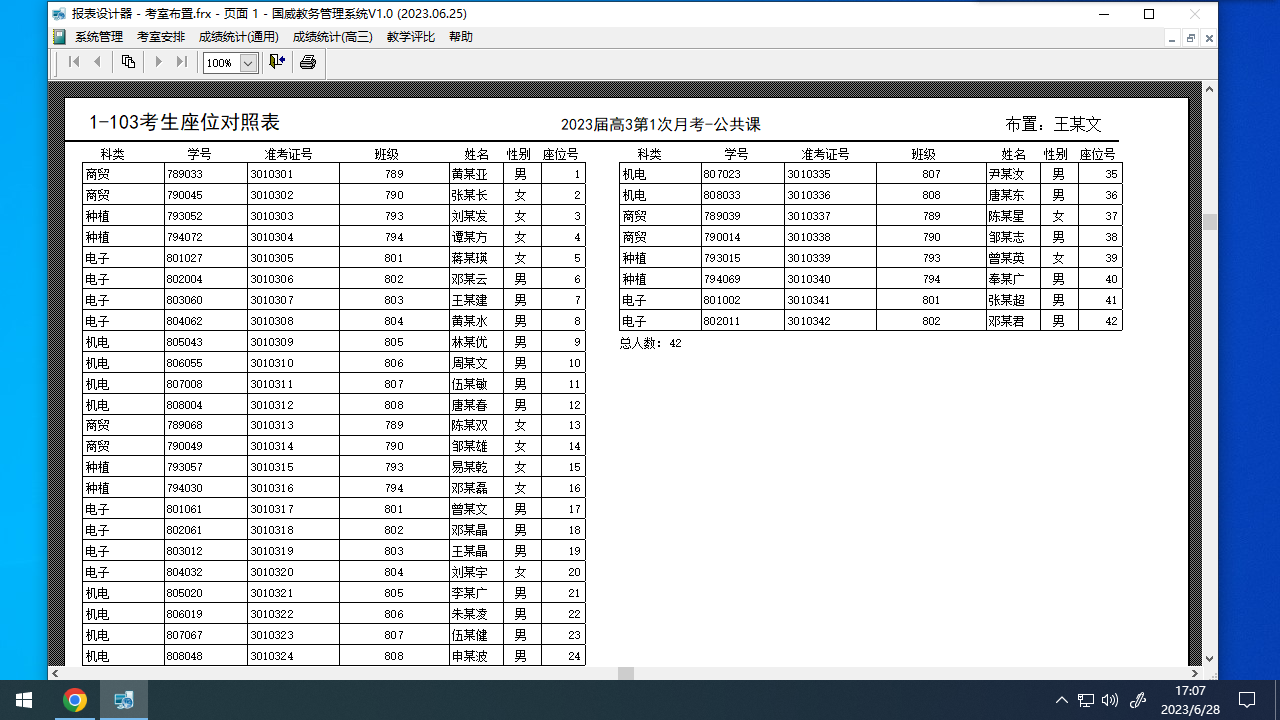This screenshot has height=720, width=1280.
Task: Exit preview via the door icon
Action: pos(277,61)
